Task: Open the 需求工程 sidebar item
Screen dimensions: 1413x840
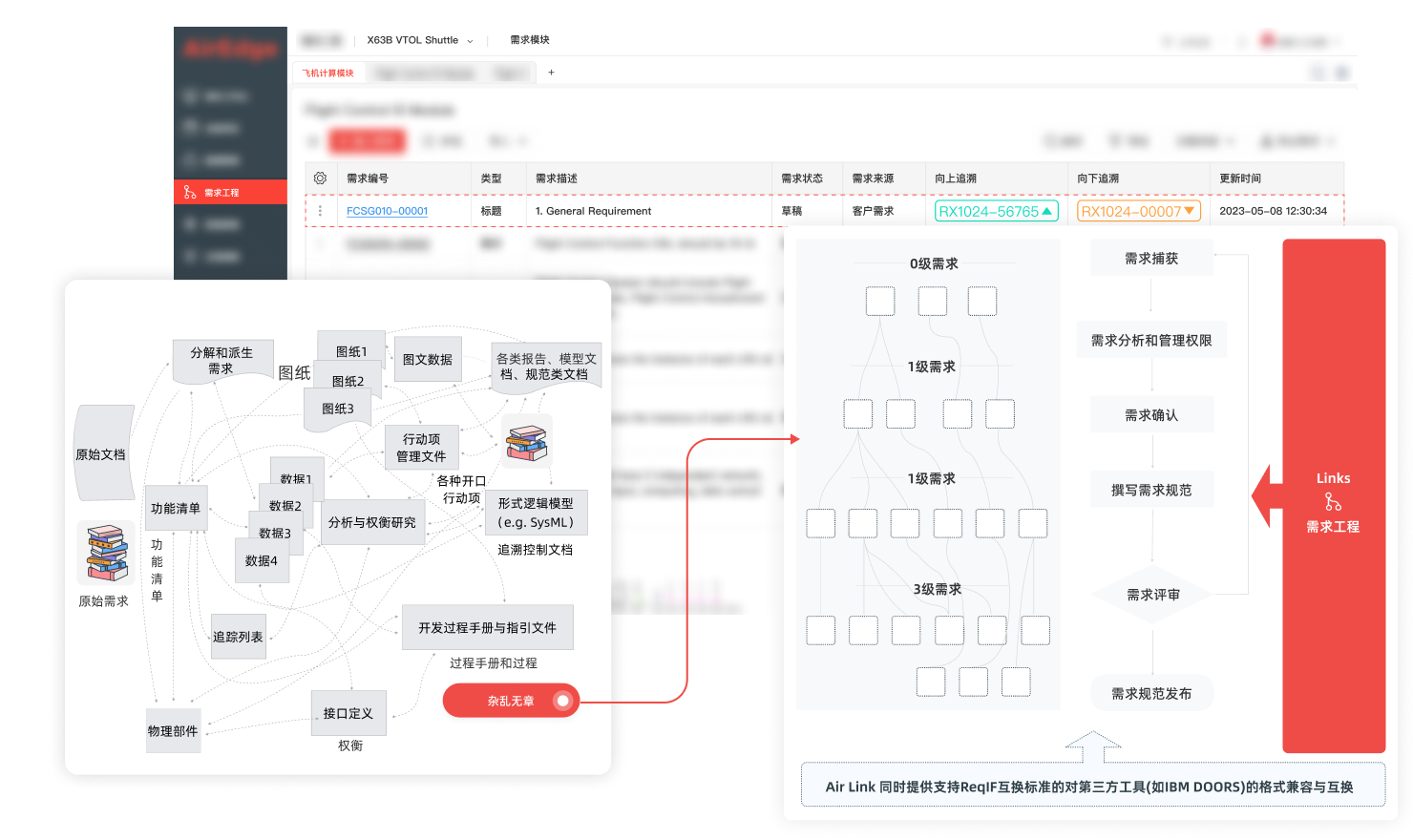Action: (x=230, y=192)
